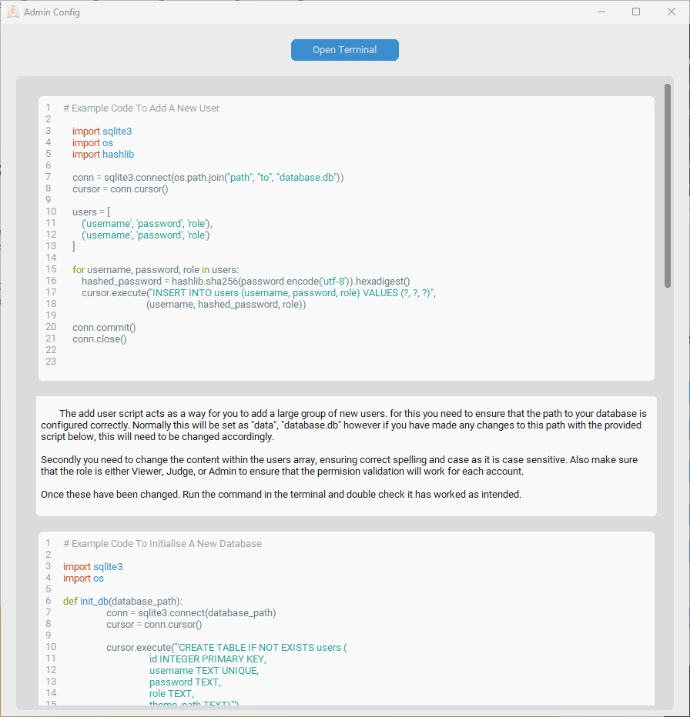Open the terminal with Open Terminal button
The width and height of the screenshot is (690, 717).
(345, 50)
